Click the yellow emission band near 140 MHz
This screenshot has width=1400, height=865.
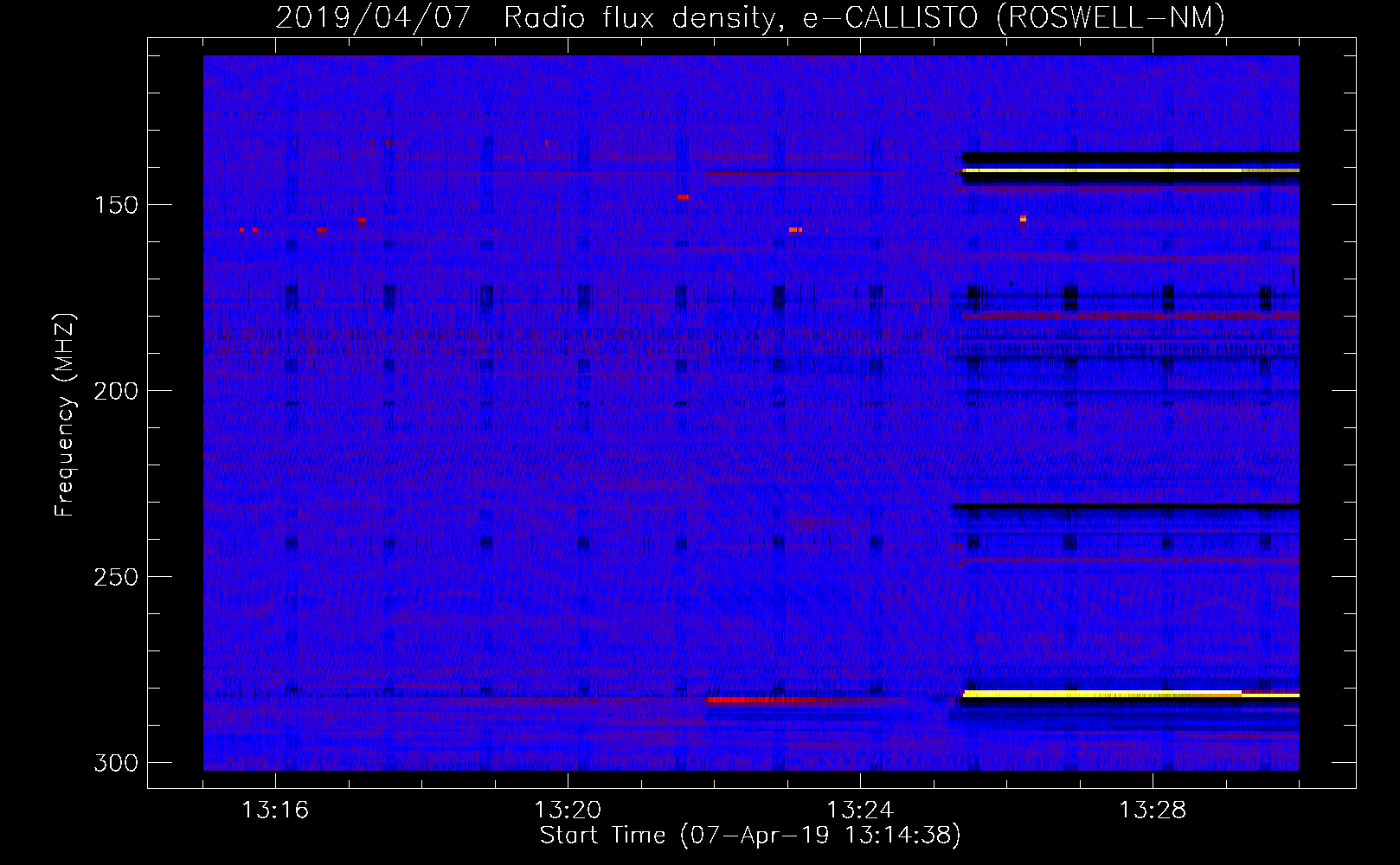click(x=1131, y=170)
